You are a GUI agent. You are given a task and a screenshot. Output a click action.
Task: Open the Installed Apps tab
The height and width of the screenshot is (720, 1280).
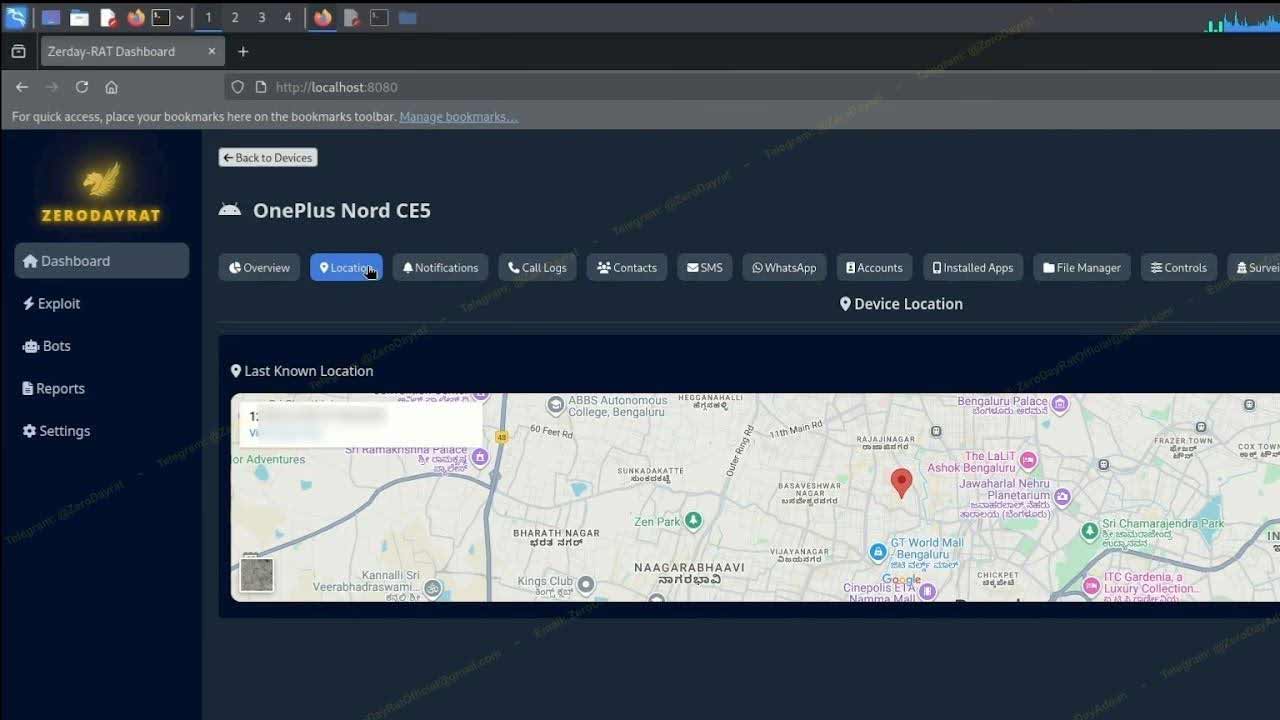[x=973, y=267]
